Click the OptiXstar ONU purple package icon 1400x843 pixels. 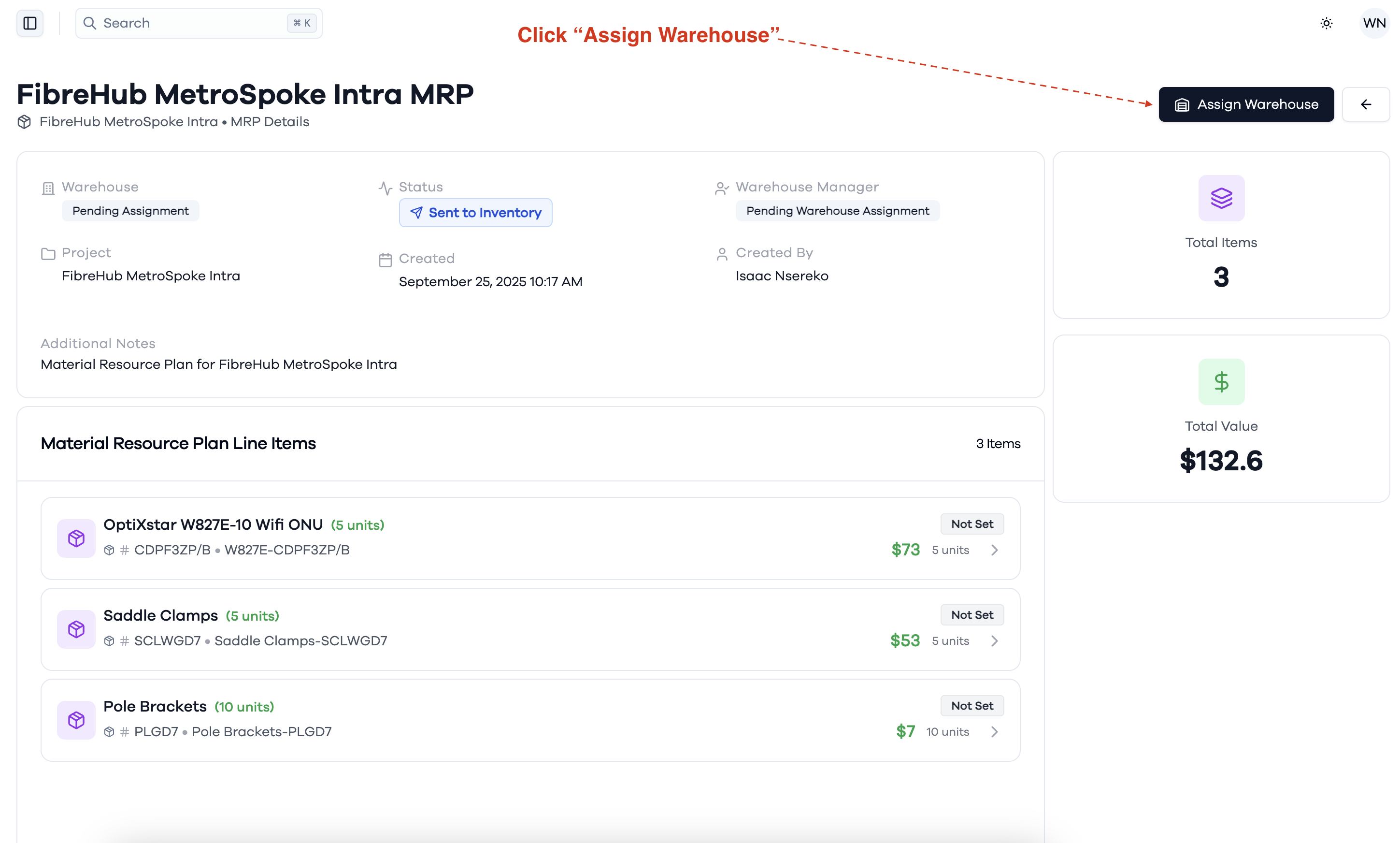click(x=76, y=538)
